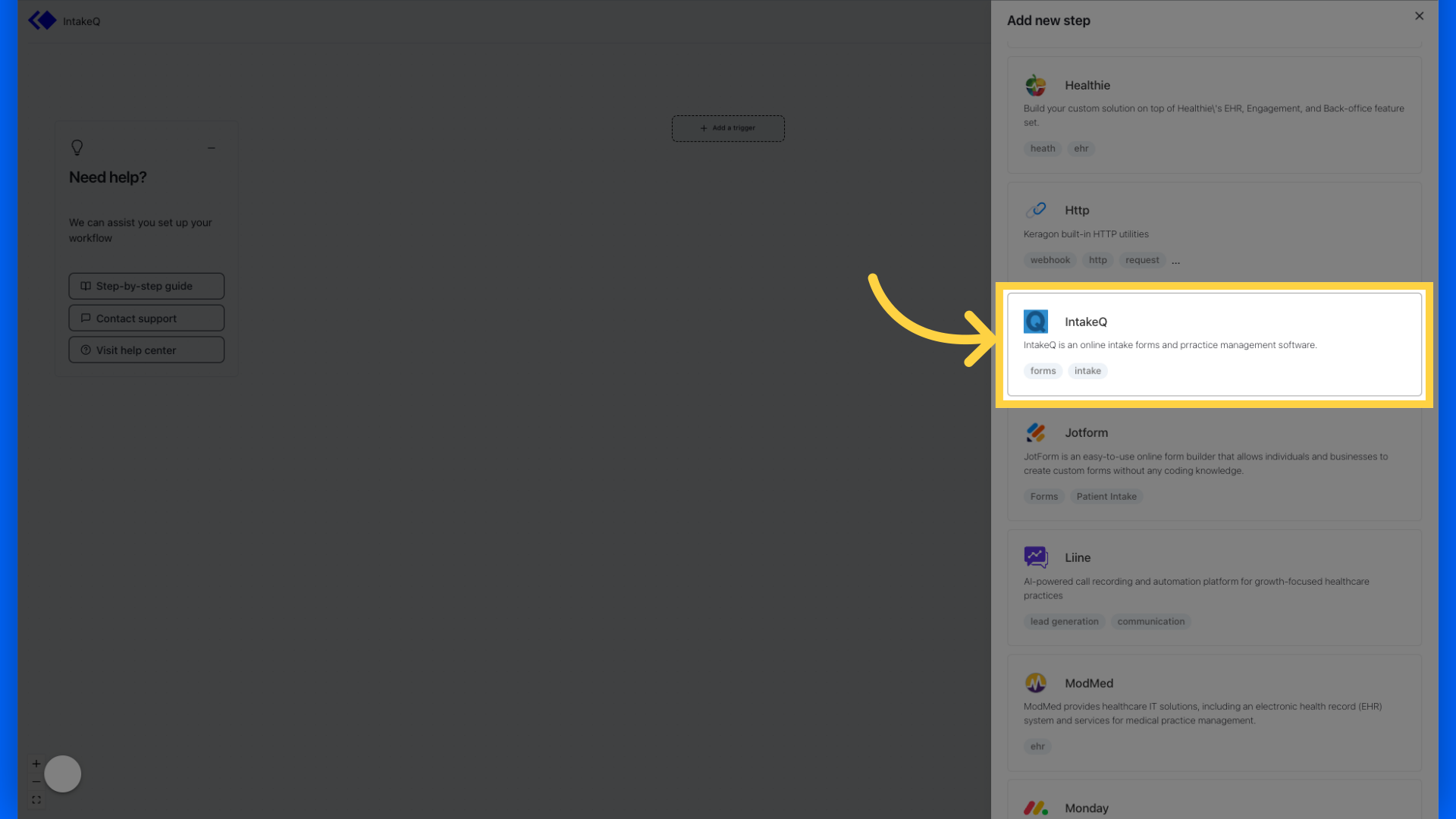Click the lead generation tag
The height and width of the screenshot is (819, 1456).
pos(1064,622)
